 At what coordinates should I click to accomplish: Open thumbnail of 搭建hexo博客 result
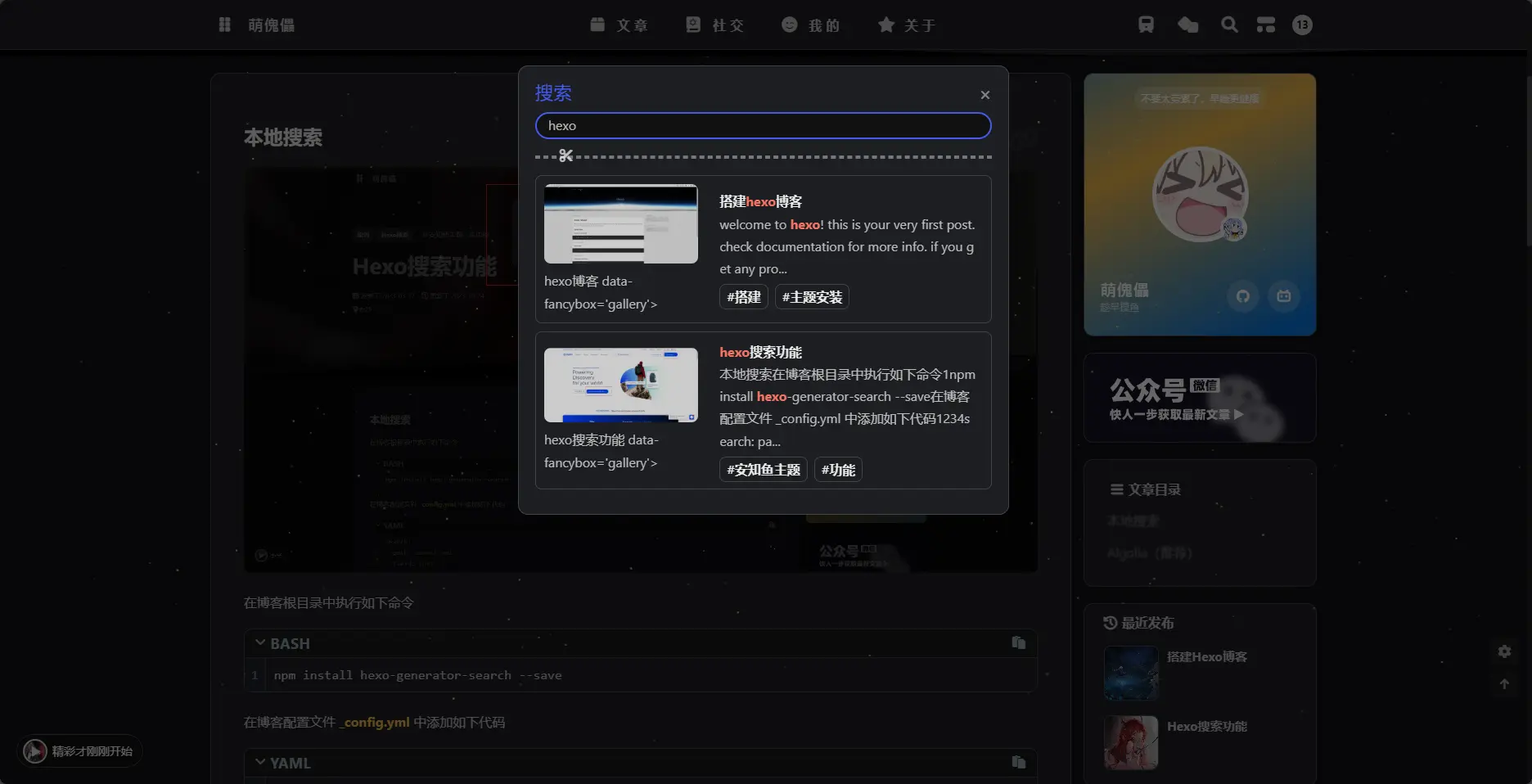click(x=621, y=223)
